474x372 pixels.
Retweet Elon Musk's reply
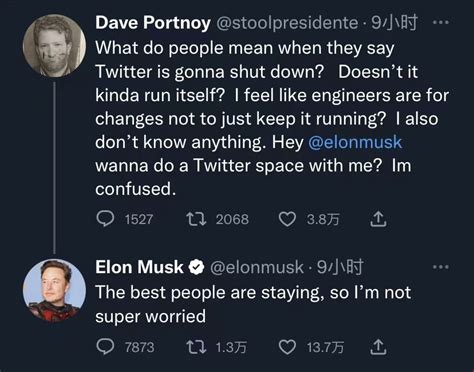point(196,347)
